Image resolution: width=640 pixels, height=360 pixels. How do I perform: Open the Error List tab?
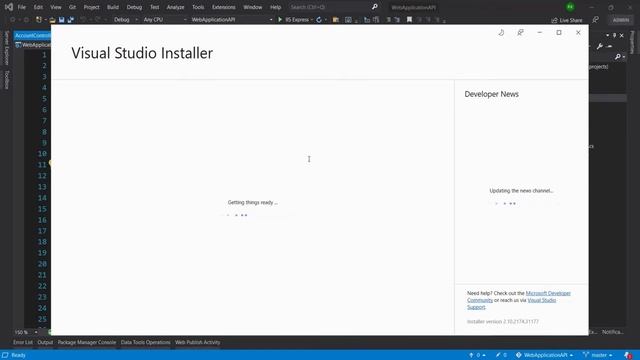(x=22, y=342)
